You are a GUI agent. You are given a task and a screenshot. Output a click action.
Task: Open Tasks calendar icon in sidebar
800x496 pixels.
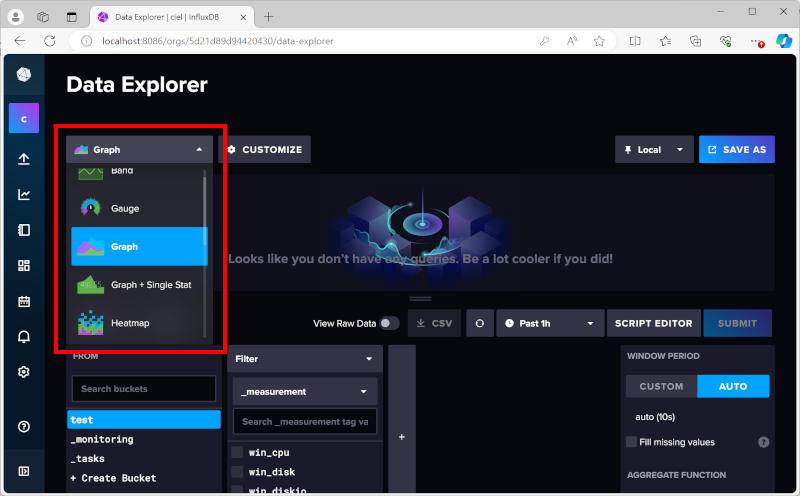pos(23,301)
